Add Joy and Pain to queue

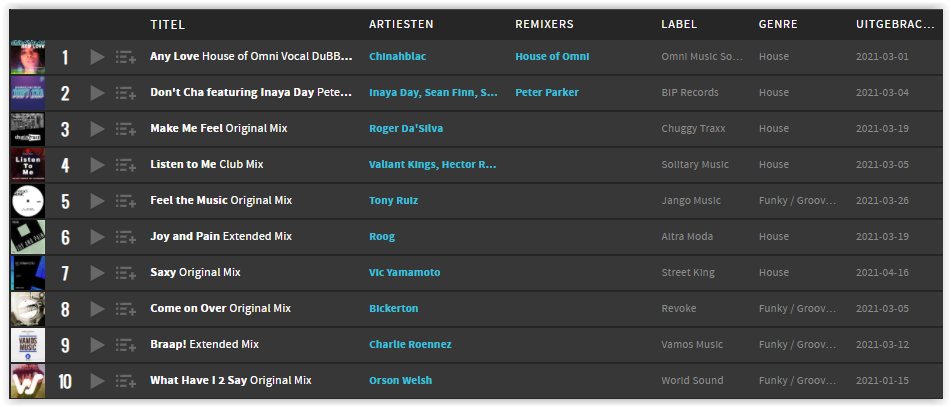coord(126,237)
